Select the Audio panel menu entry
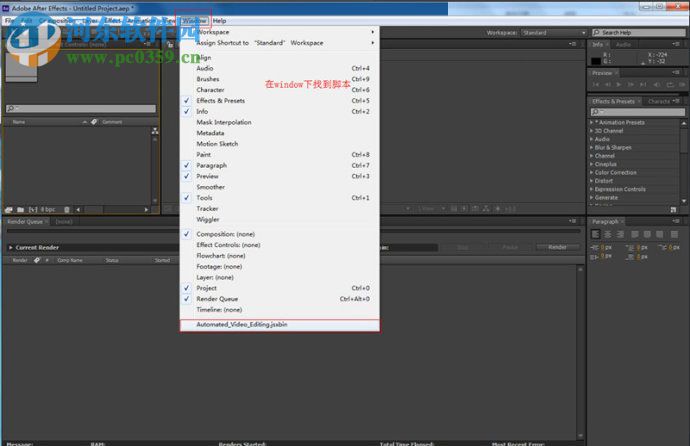690x446 pixels. tap(280, 68)
